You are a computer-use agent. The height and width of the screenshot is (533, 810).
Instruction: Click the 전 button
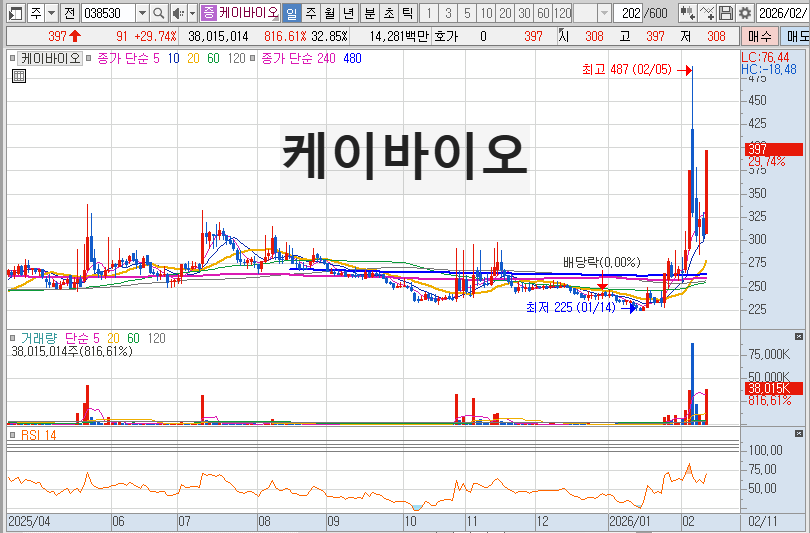click(70, 13)
